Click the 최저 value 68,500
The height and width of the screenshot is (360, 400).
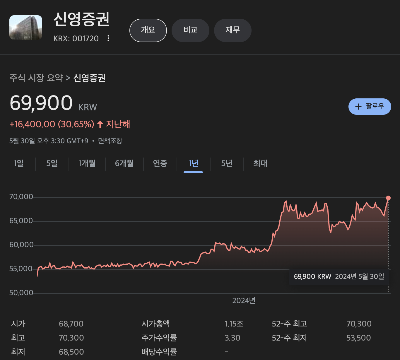71,352
